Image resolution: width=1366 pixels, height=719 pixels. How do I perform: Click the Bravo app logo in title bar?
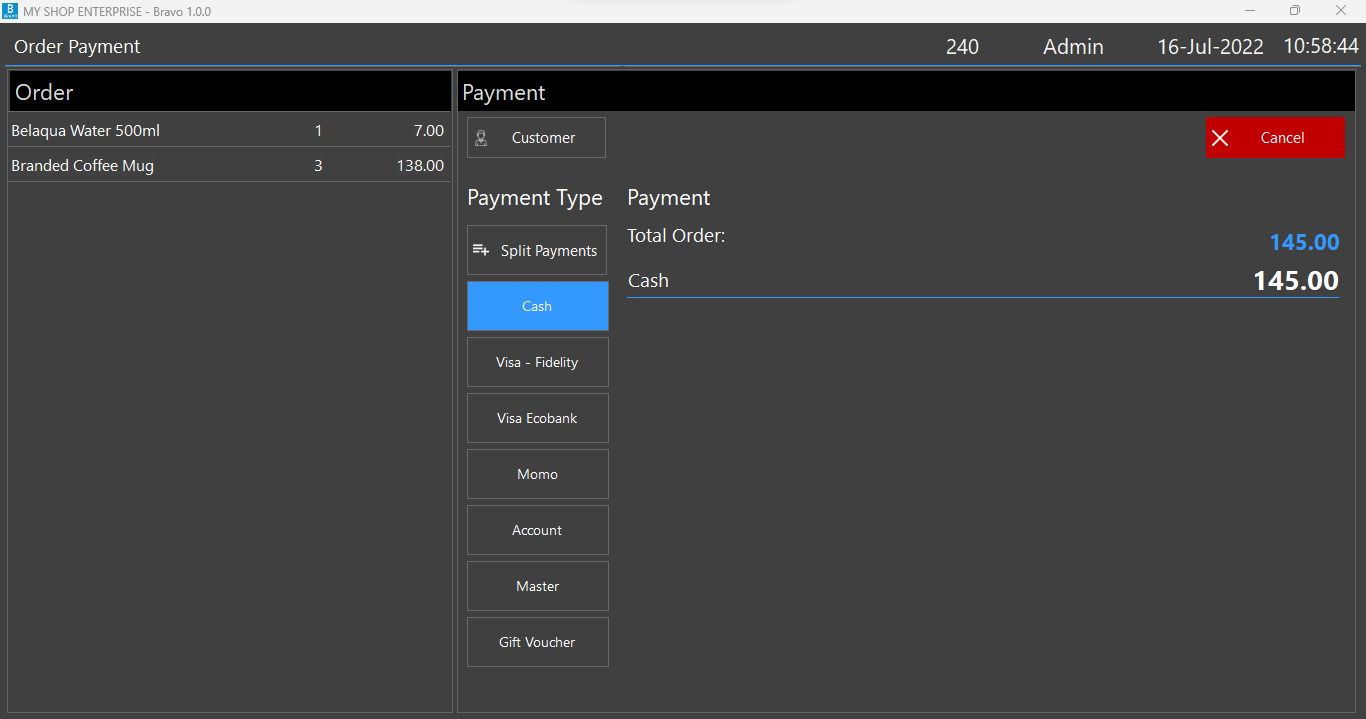(10, 11)
